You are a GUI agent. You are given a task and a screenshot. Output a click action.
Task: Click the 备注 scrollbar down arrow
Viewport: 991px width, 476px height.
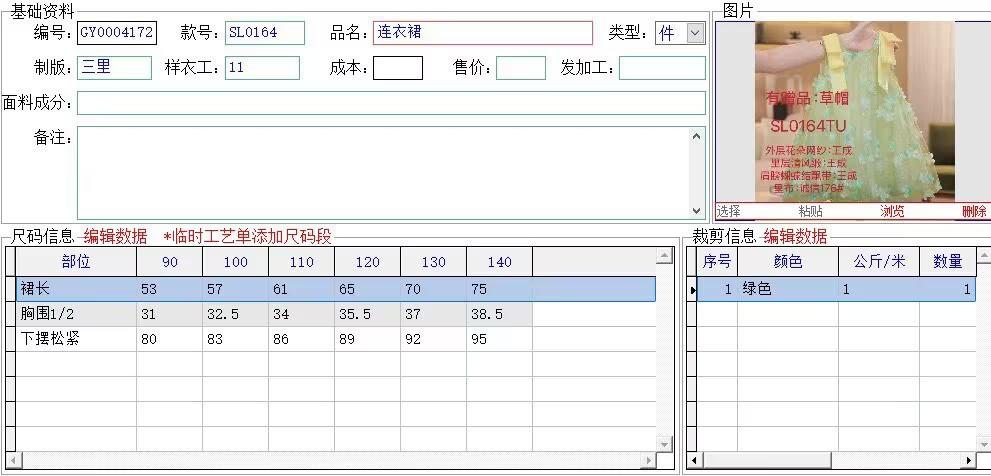(696, 211)
